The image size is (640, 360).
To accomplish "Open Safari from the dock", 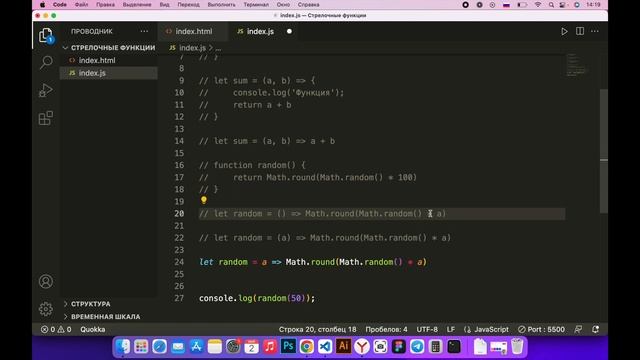I will (x=159, y=347).
